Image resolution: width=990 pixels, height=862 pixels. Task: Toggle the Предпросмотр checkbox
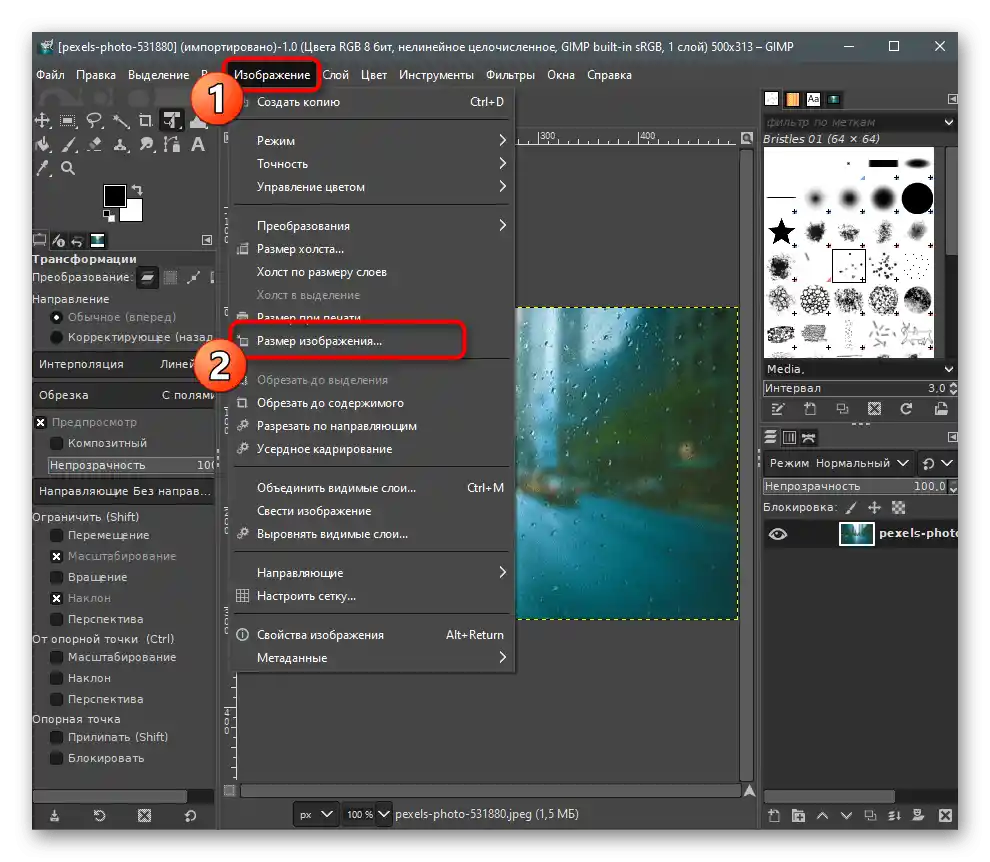[40, 422]
